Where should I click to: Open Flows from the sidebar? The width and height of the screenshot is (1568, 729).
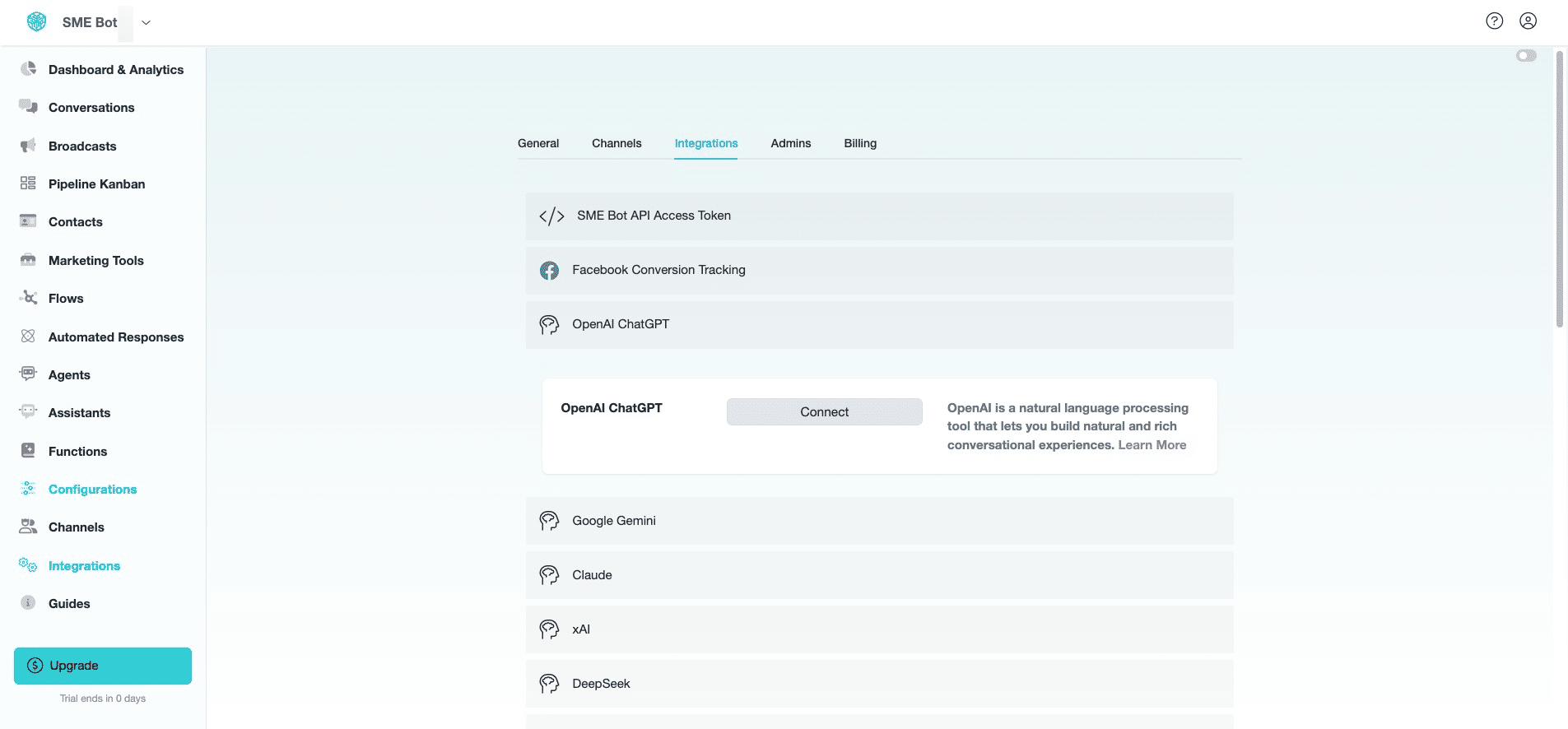coord(66,299)
